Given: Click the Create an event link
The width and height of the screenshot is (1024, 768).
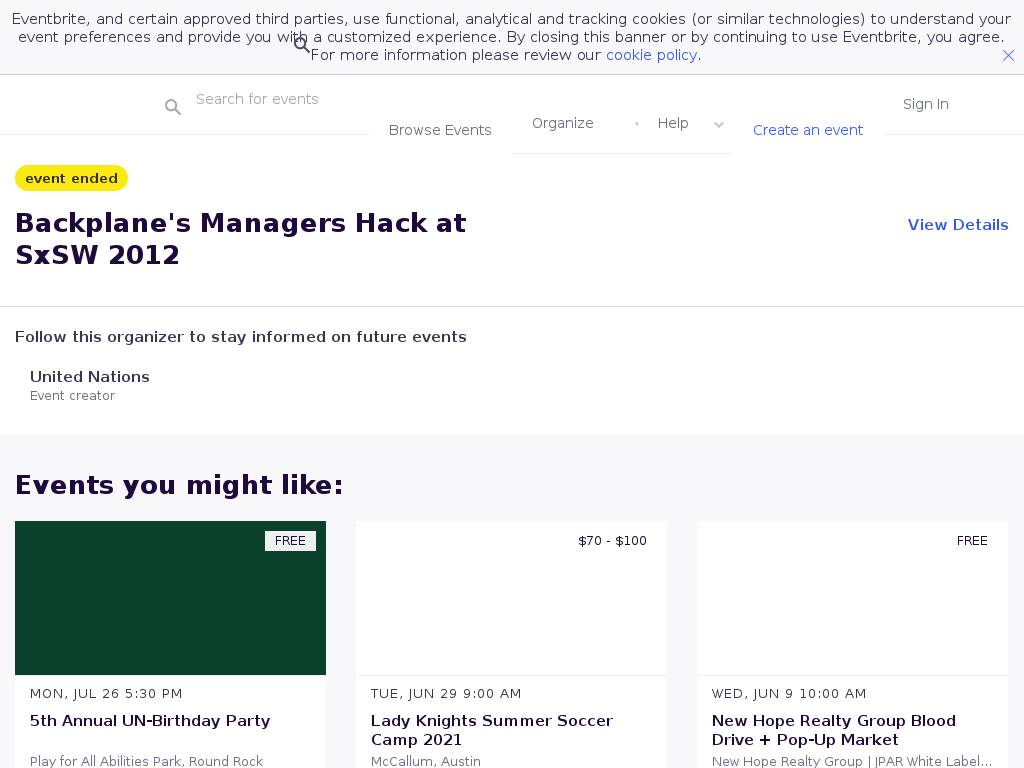Looking at the screenshot, I should coord(808,130).
